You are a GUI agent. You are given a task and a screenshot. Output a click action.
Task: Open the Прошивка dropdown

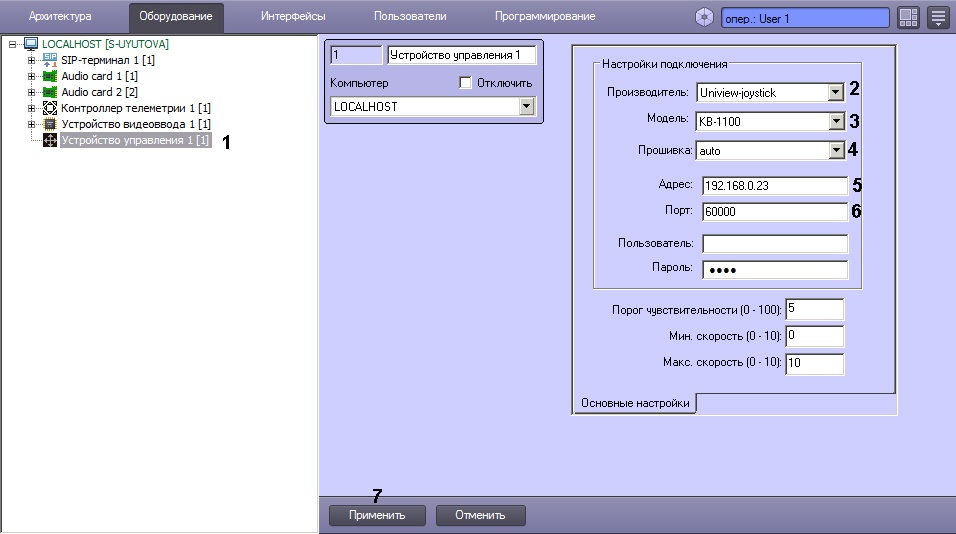click(836, 151)
